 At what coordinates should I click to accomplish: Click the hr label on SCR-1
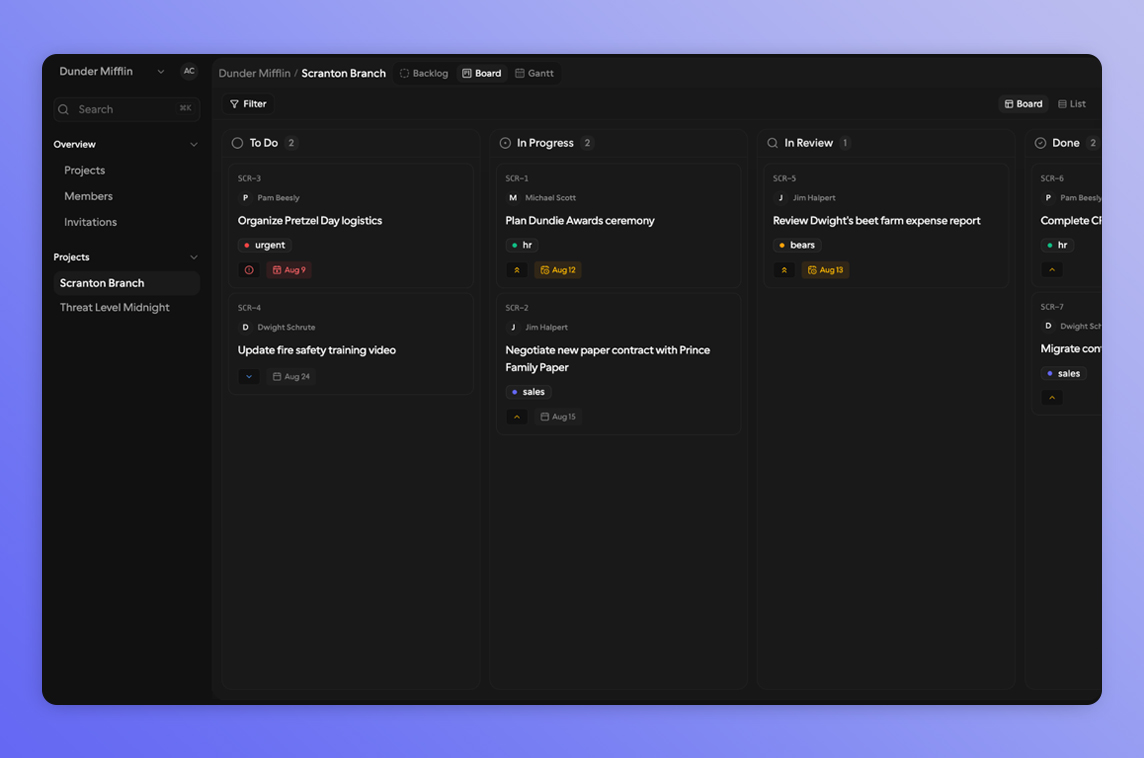522,245
